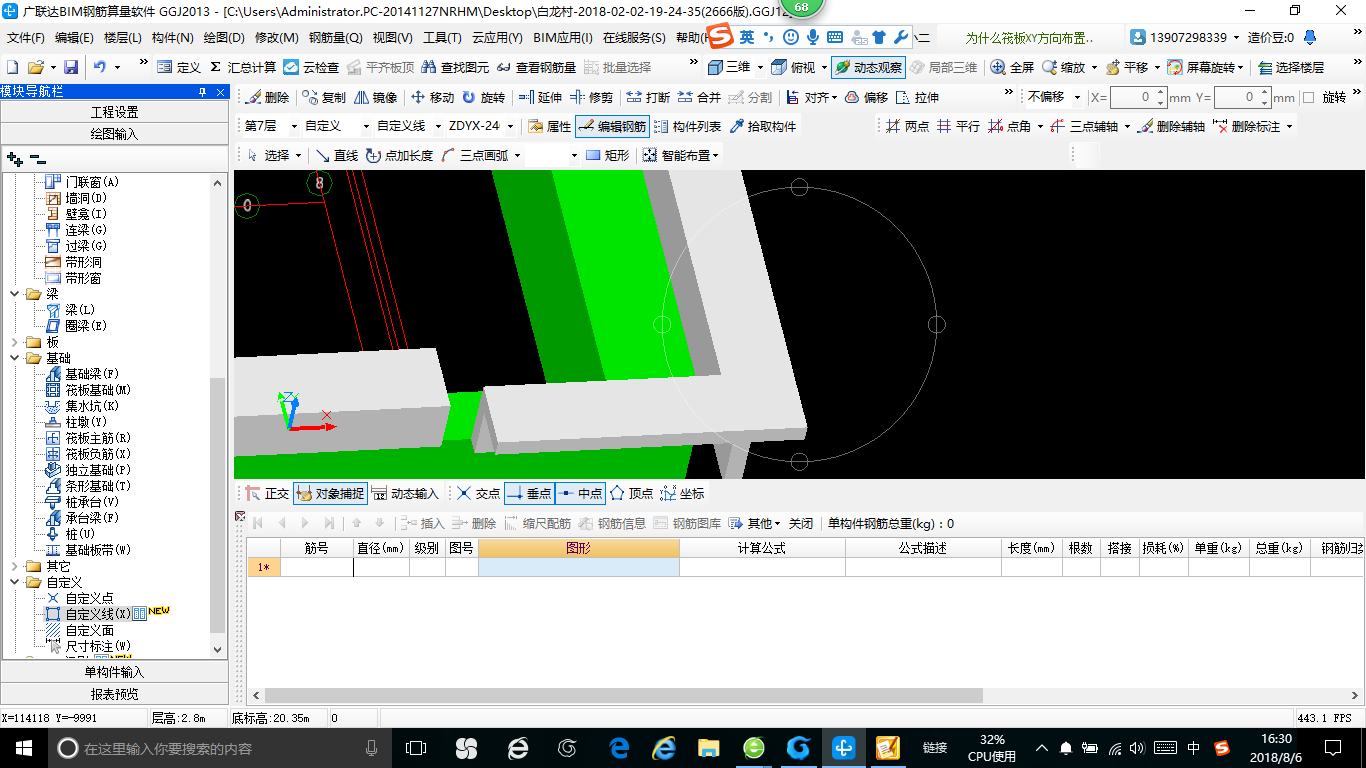
Task: Toggle 正交 orthogonal mode
Action: pos(267,493)
